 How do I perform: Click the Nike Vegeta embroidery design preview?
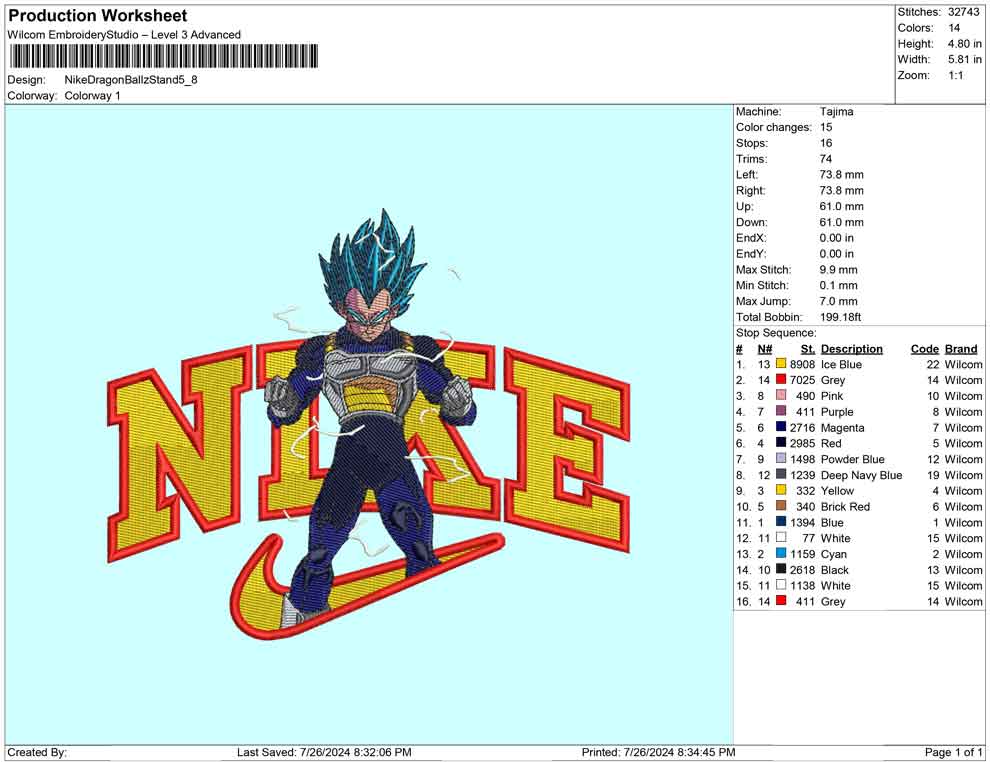pos(370,430)
